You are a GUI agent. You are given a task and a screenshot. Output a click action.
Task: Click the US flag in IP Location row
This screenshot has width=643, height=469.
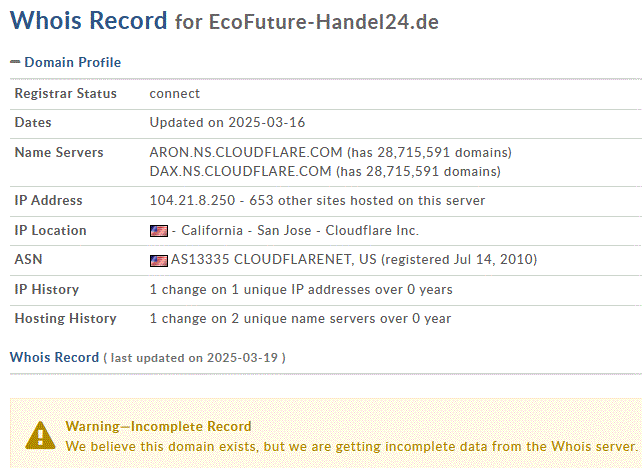pyautogui.click(x=159, y=231)
